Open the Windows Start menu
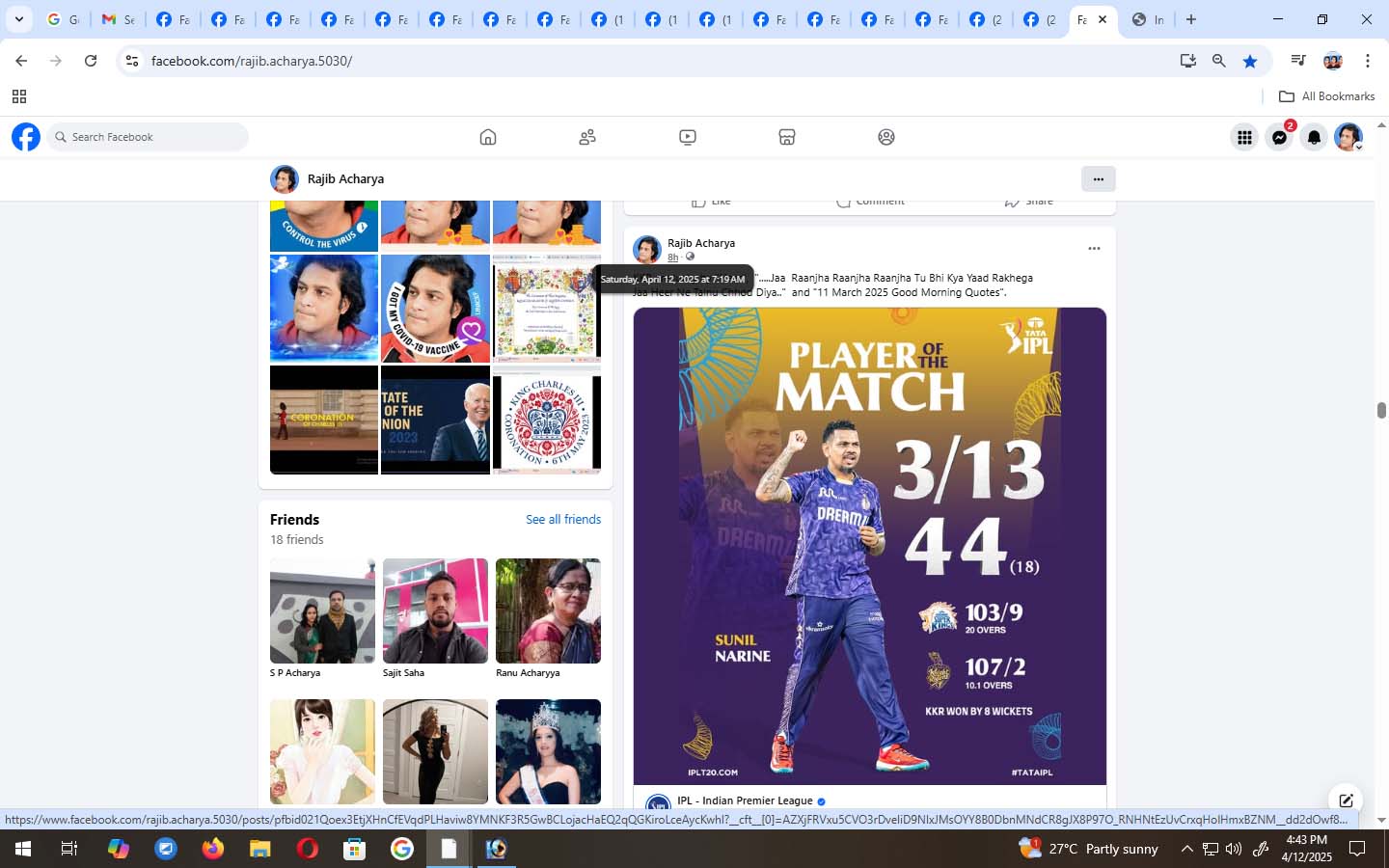 [22, 849]
